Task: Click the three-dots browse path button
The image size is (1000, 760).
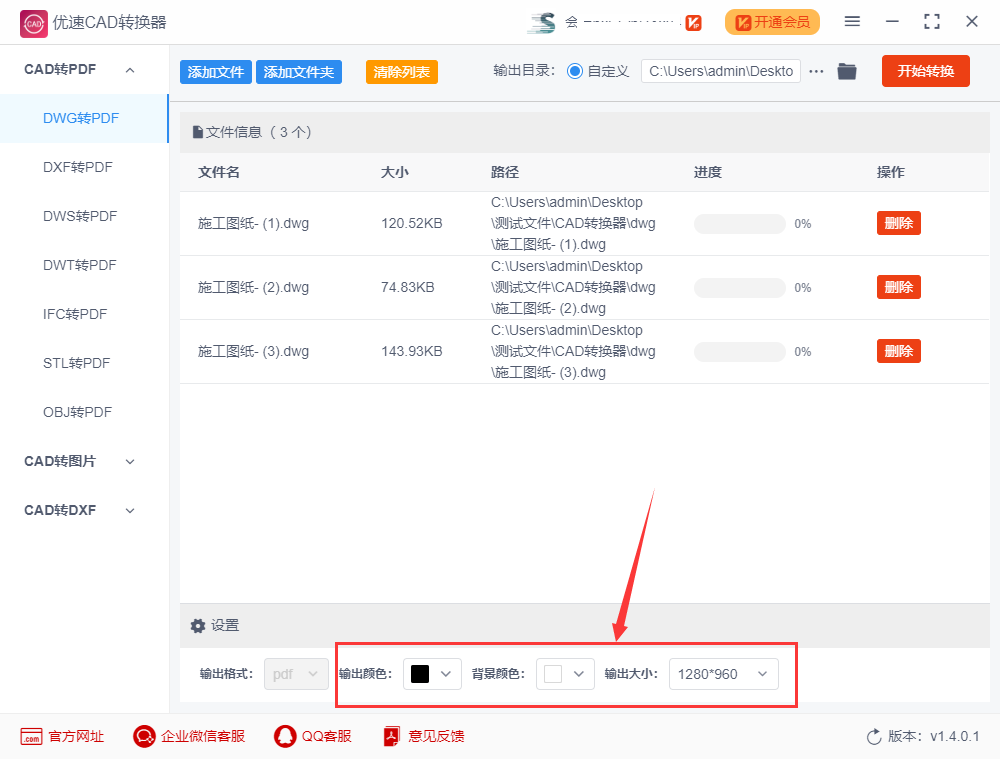Action: click(816, 71)
